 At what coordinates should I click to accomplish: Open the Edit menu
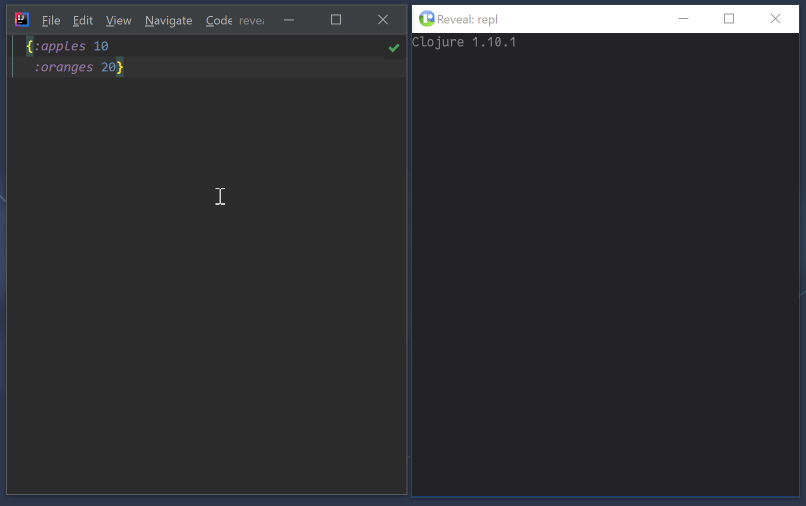(83, 20)
